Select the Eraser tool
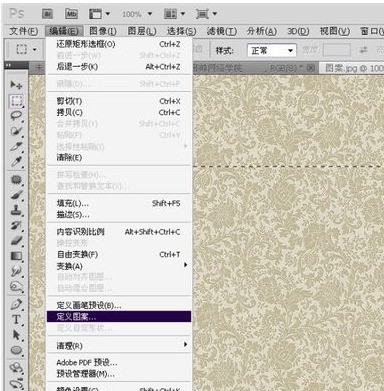 [16, 241]
